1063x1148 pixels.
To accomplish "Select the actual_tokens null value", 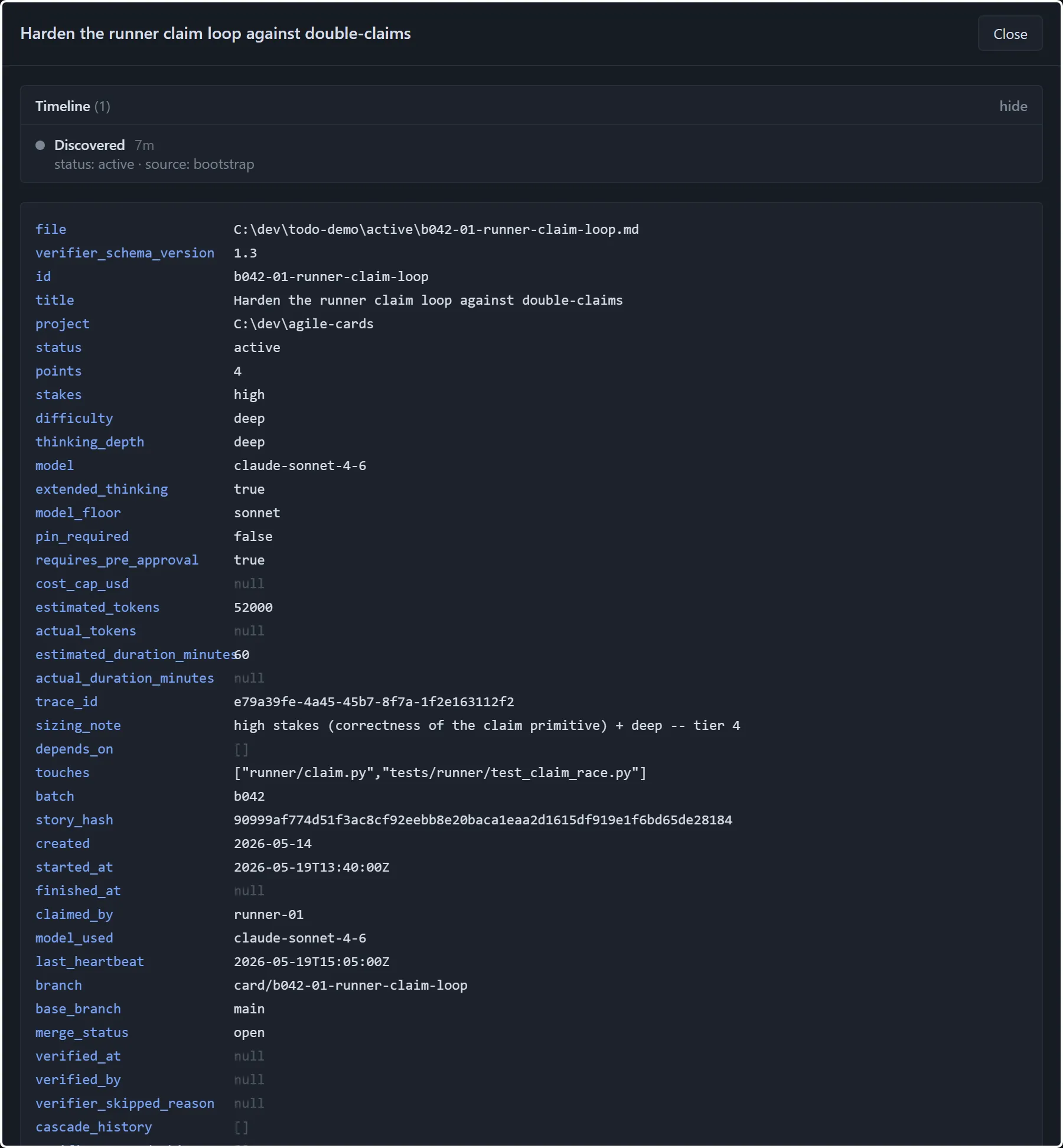I will point(249,631).
